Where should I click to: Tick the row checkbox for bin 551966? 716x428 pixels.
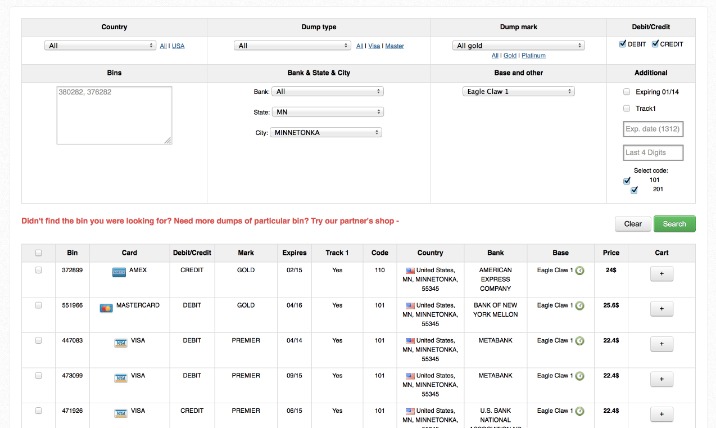[38, 305]
